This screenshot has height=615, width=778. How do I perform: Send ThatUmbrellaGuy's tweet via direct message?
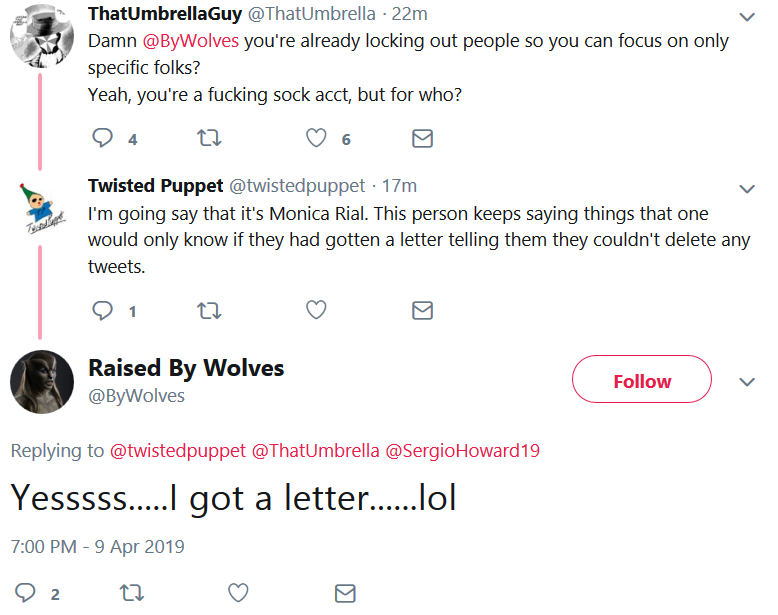tap(422, 138)
